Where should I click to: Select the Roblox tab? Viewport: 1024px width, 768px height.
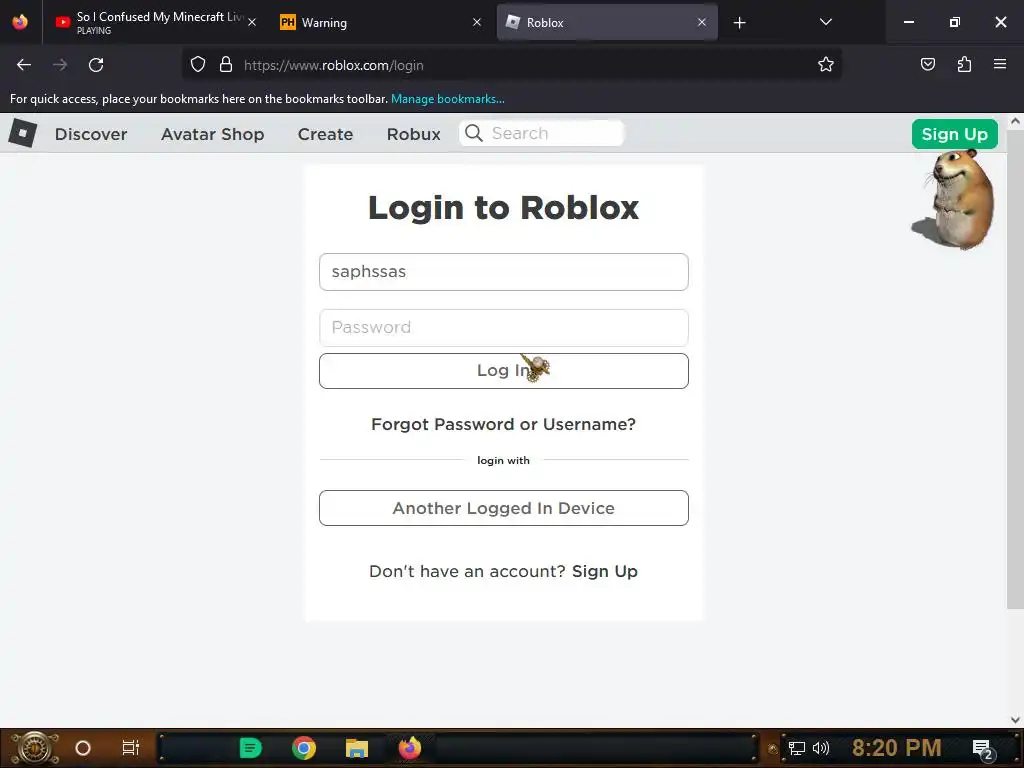[607, 23]
